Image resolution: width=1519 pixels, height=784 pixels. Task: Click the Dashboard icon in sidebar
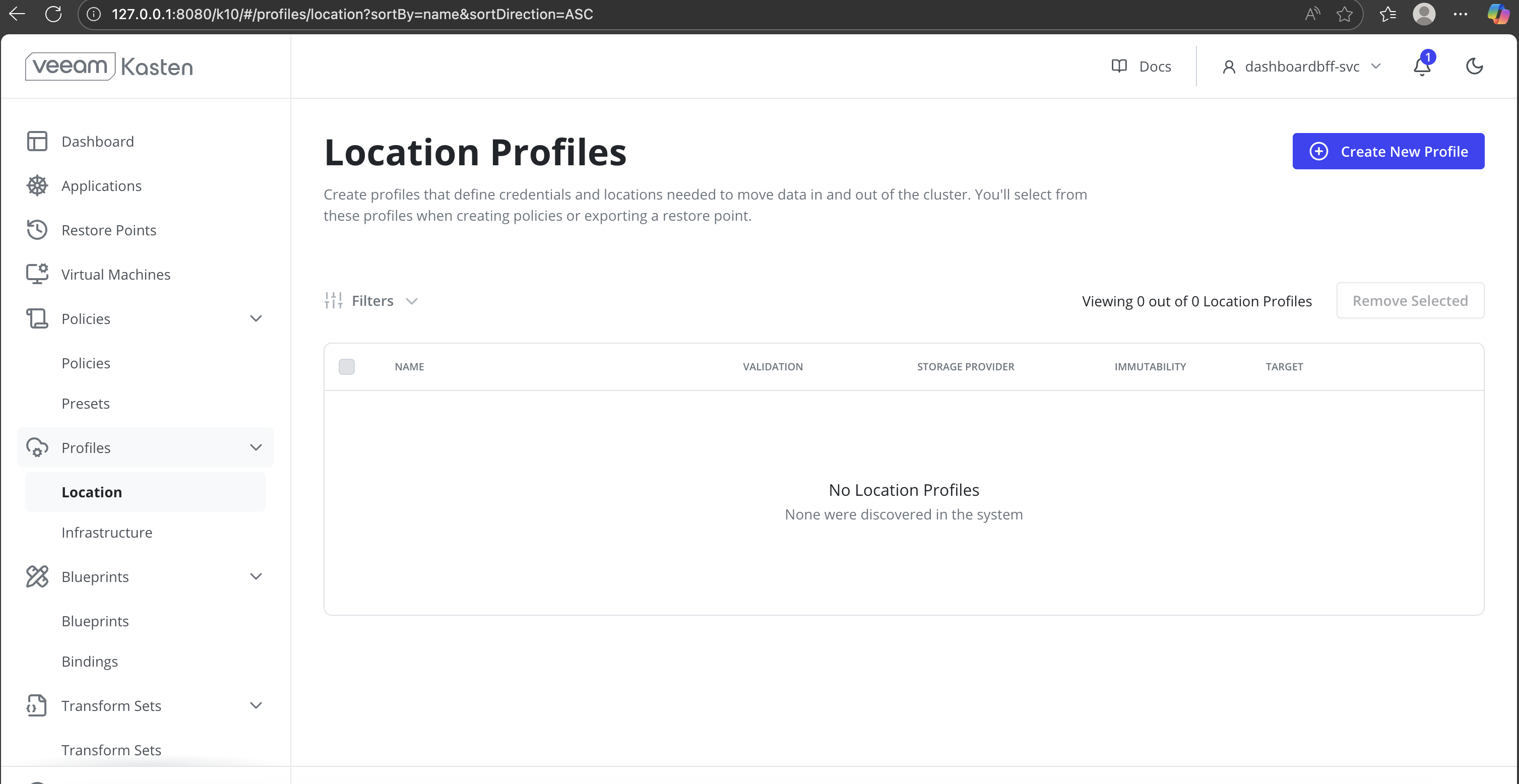(37, 142)
